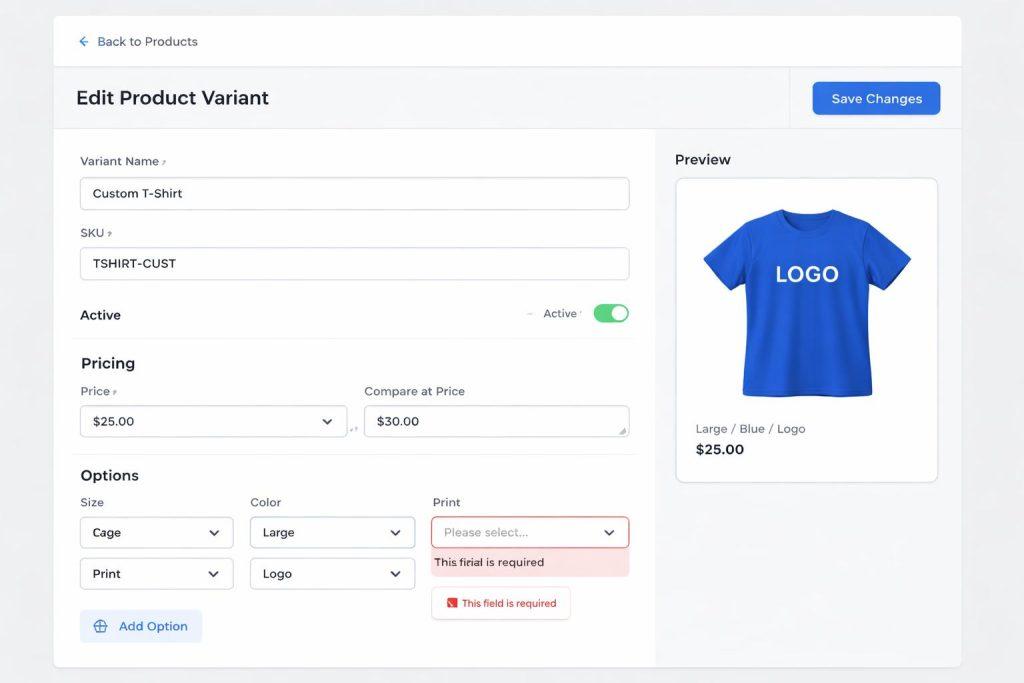The image size is (1024, 683).
Task: Focus the SKU text field
Action: [354, 264]
